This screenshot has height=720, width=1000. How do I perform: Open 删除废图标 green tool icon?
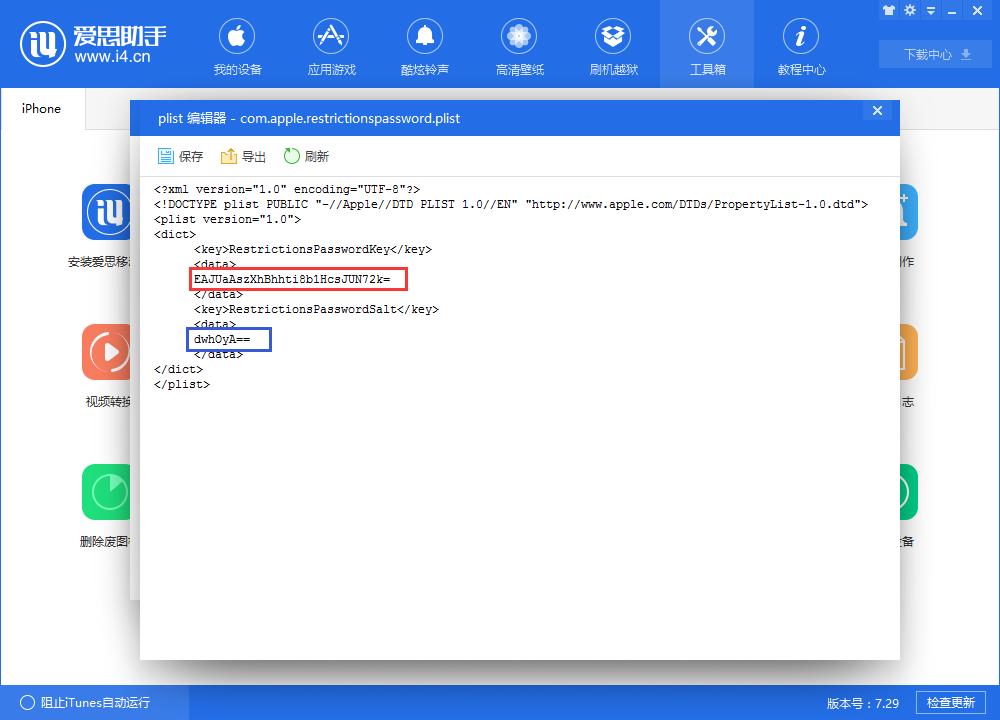(106, 492)
